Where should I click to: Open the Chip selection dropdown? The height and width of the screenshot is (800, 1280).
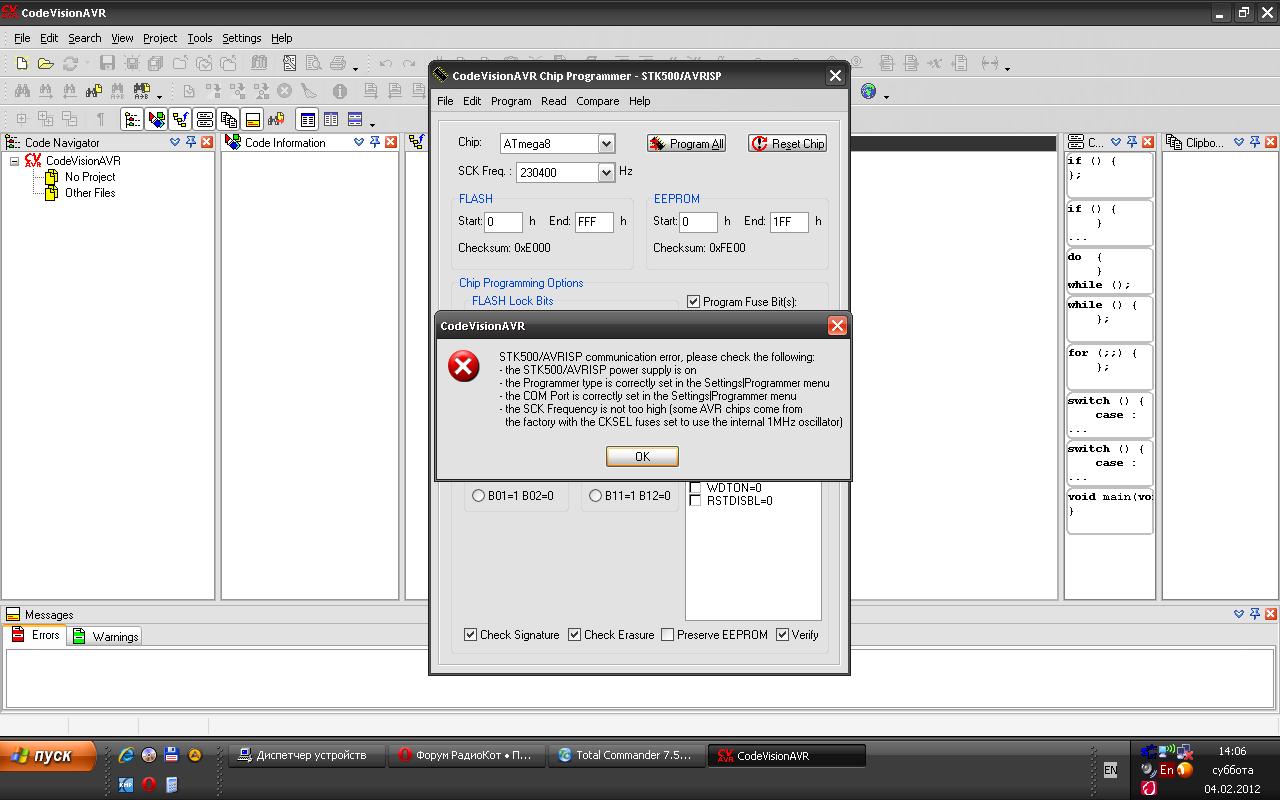[606, 144]
